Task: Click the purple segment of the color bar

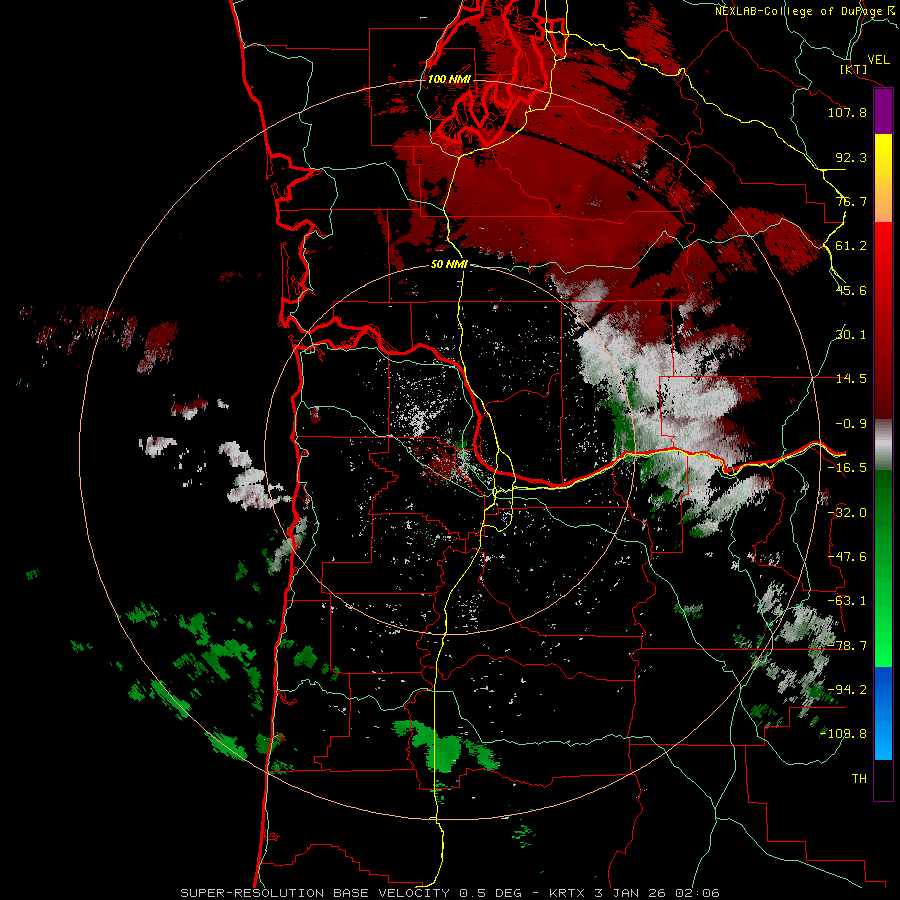Action: point(883,111)
